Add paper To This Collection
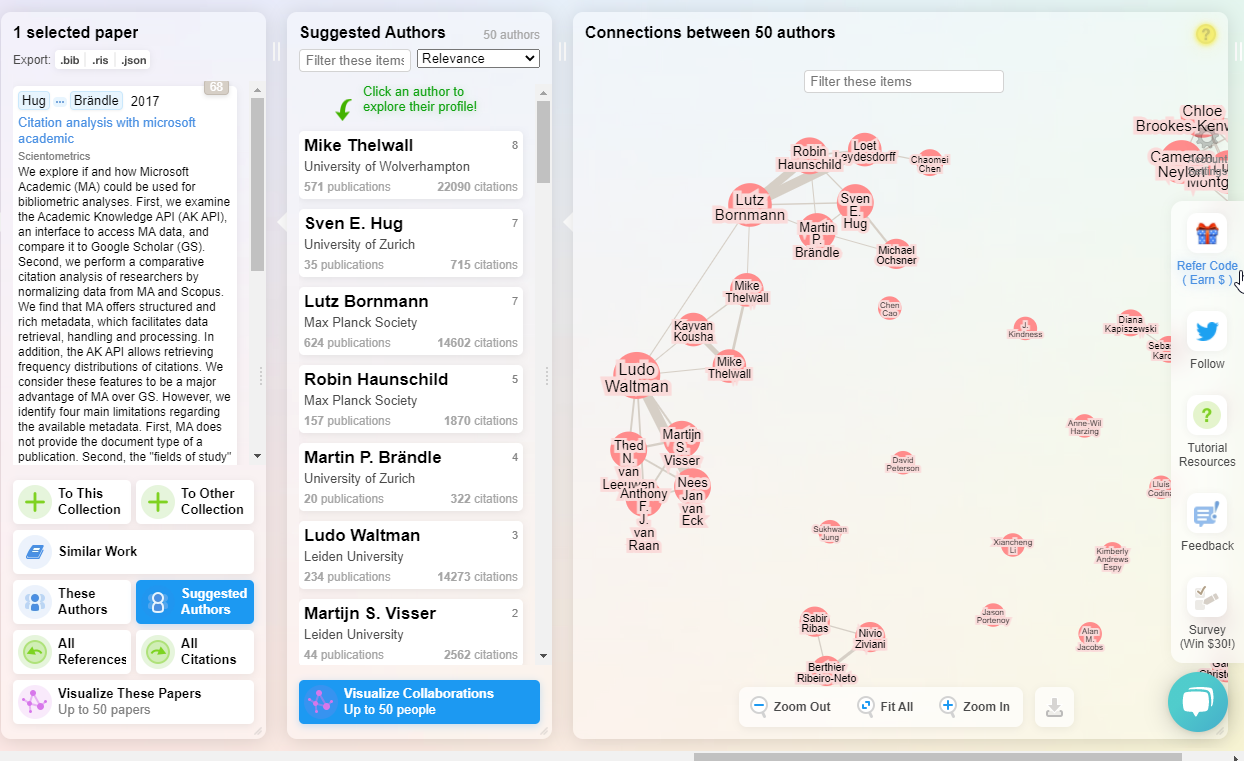1244x761 pixels. pyautogui.click(x=72, y=502)
